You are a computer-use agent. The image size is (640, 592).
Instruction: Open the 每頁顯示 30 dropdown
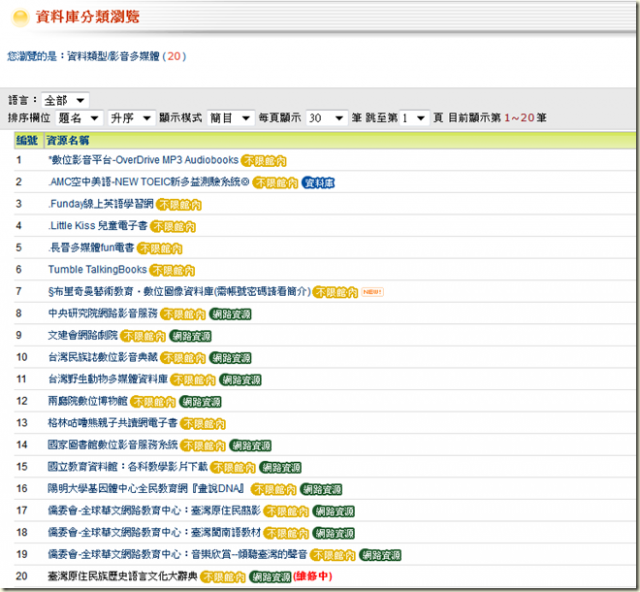click(x=327, y=118)
